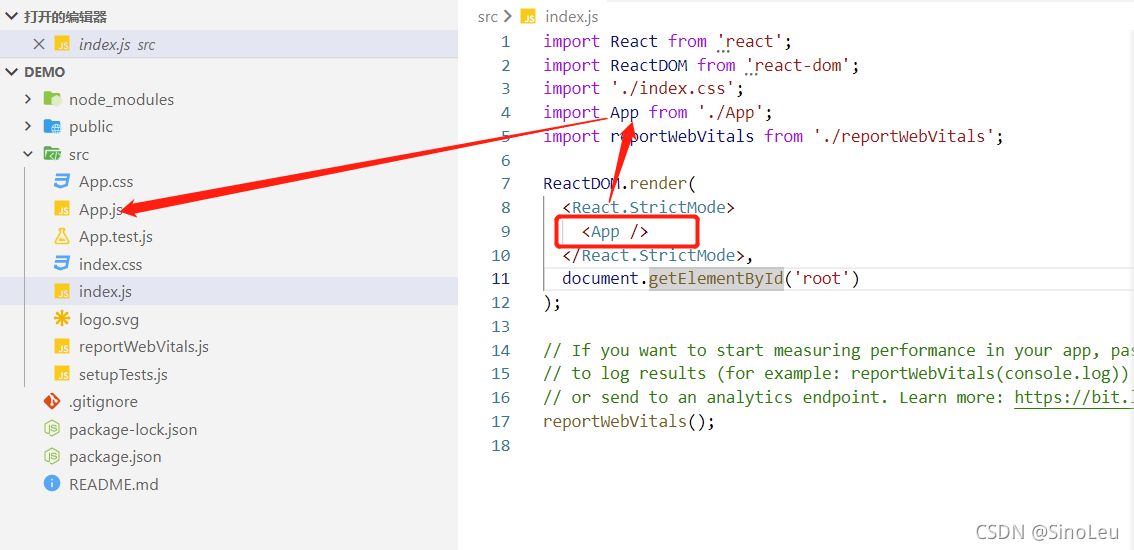Click the App.test.js flask icon
The height and width of the screenshot is (550, 1134).
(x=62, y=237)
